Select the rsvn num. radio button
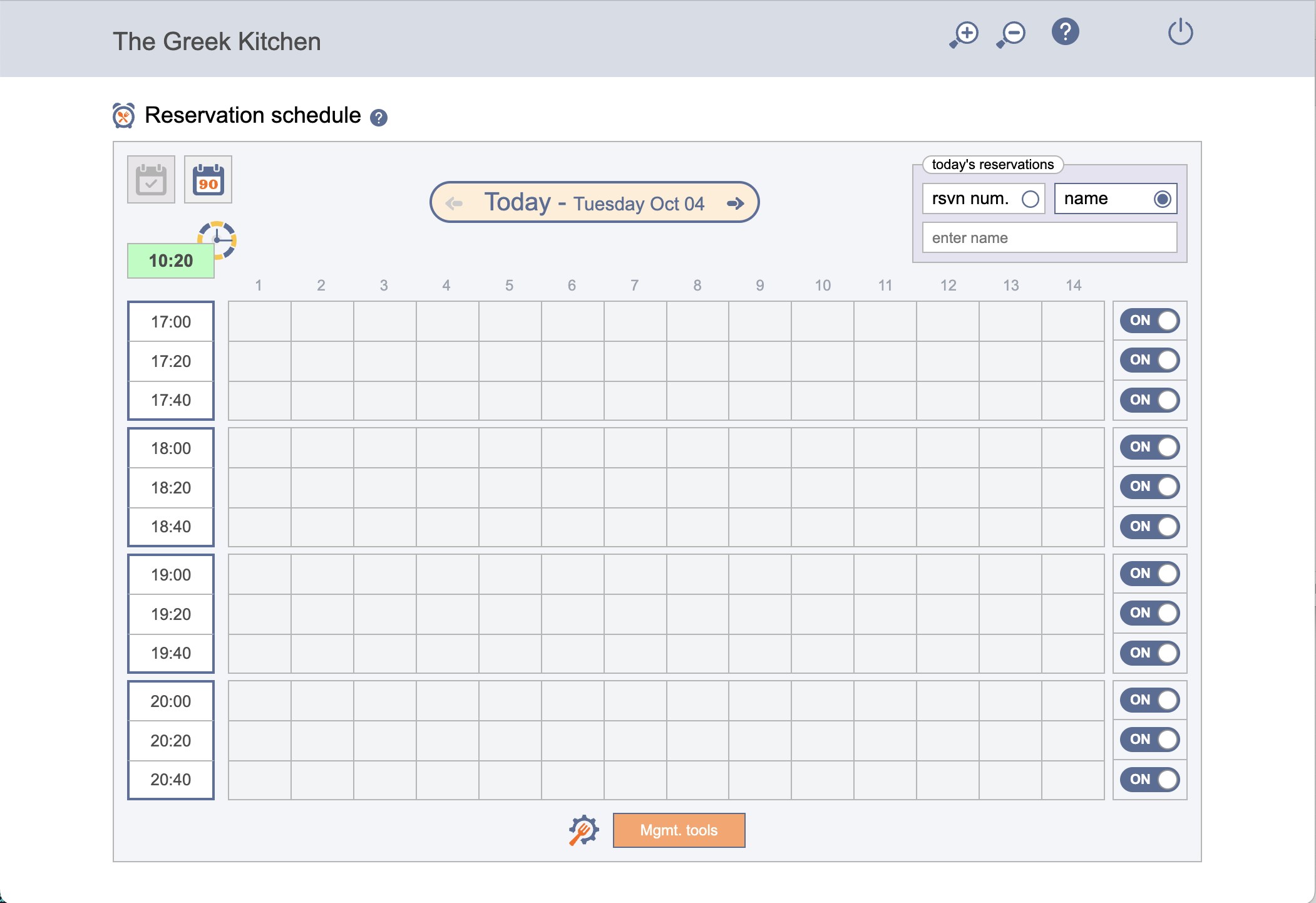The width and height of the screenshot is (1316, 903). (1030, 199)
